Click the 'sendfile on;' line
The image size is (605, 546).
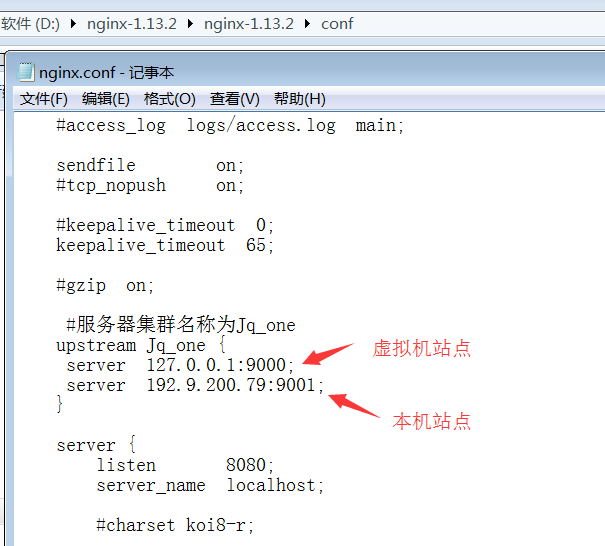pyautogui.click(x=150, y=166)
